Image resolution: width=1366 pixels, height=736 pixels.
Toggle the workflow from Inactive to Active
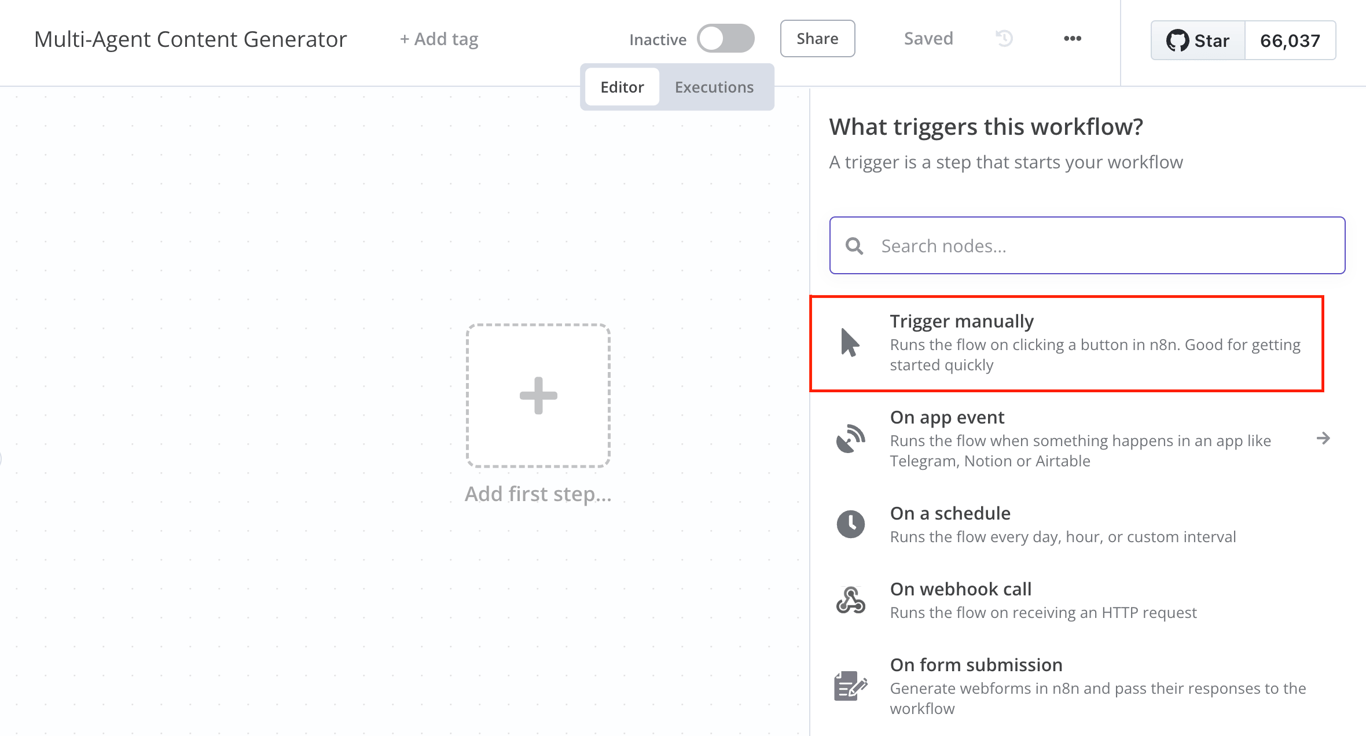click(x=726, y=37)
